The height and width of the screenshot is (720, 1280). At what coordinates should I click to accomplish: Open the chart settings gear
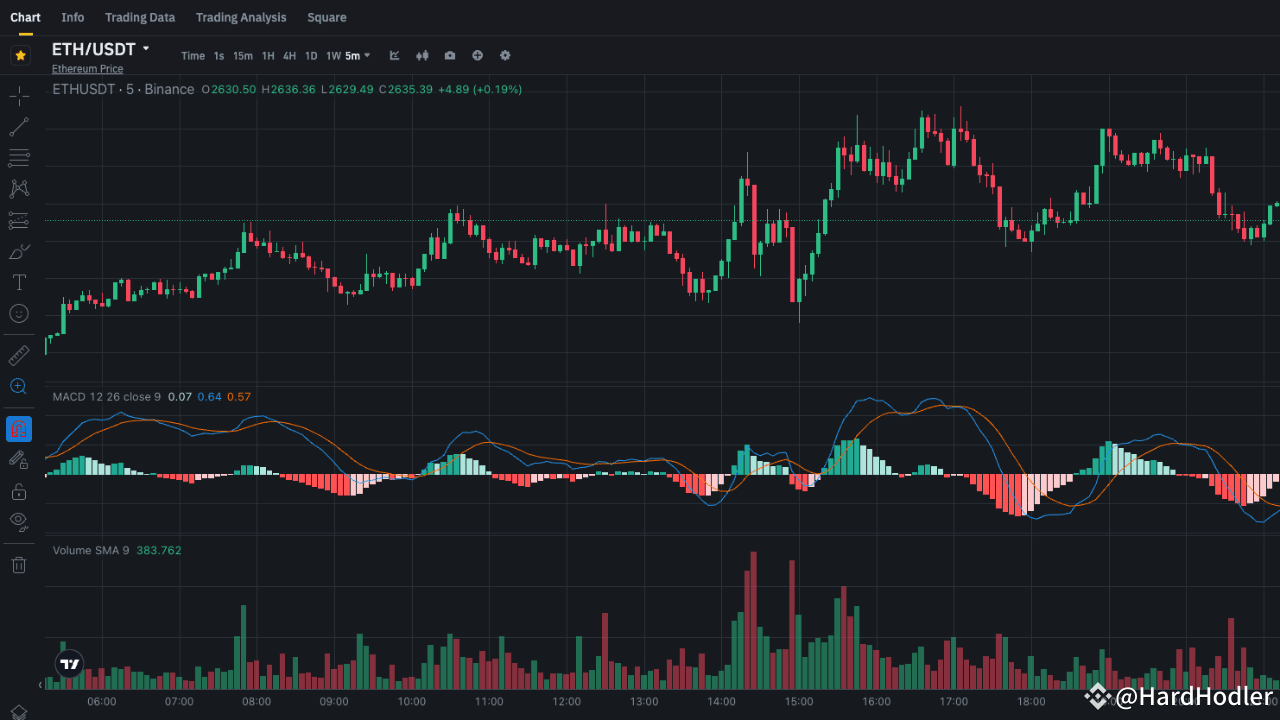point(505,55)
